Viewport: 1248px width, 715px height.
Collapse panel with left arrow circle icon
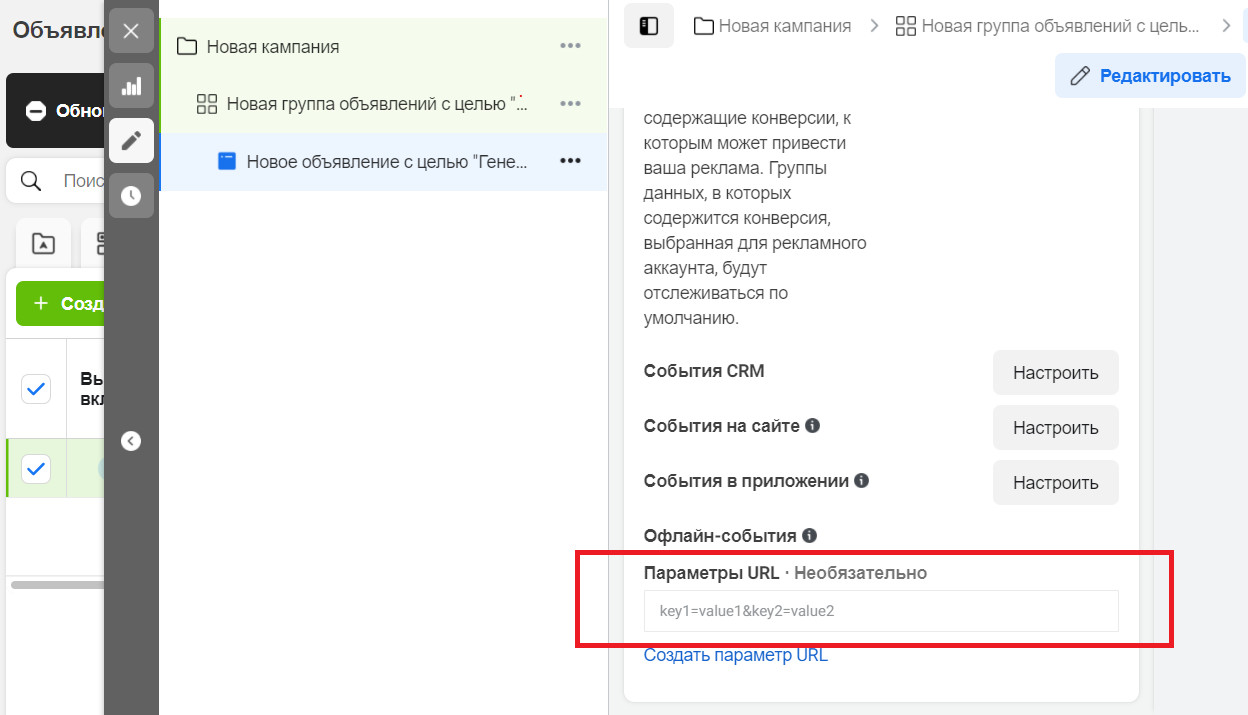pyautogui.click(x=131, y=441)
